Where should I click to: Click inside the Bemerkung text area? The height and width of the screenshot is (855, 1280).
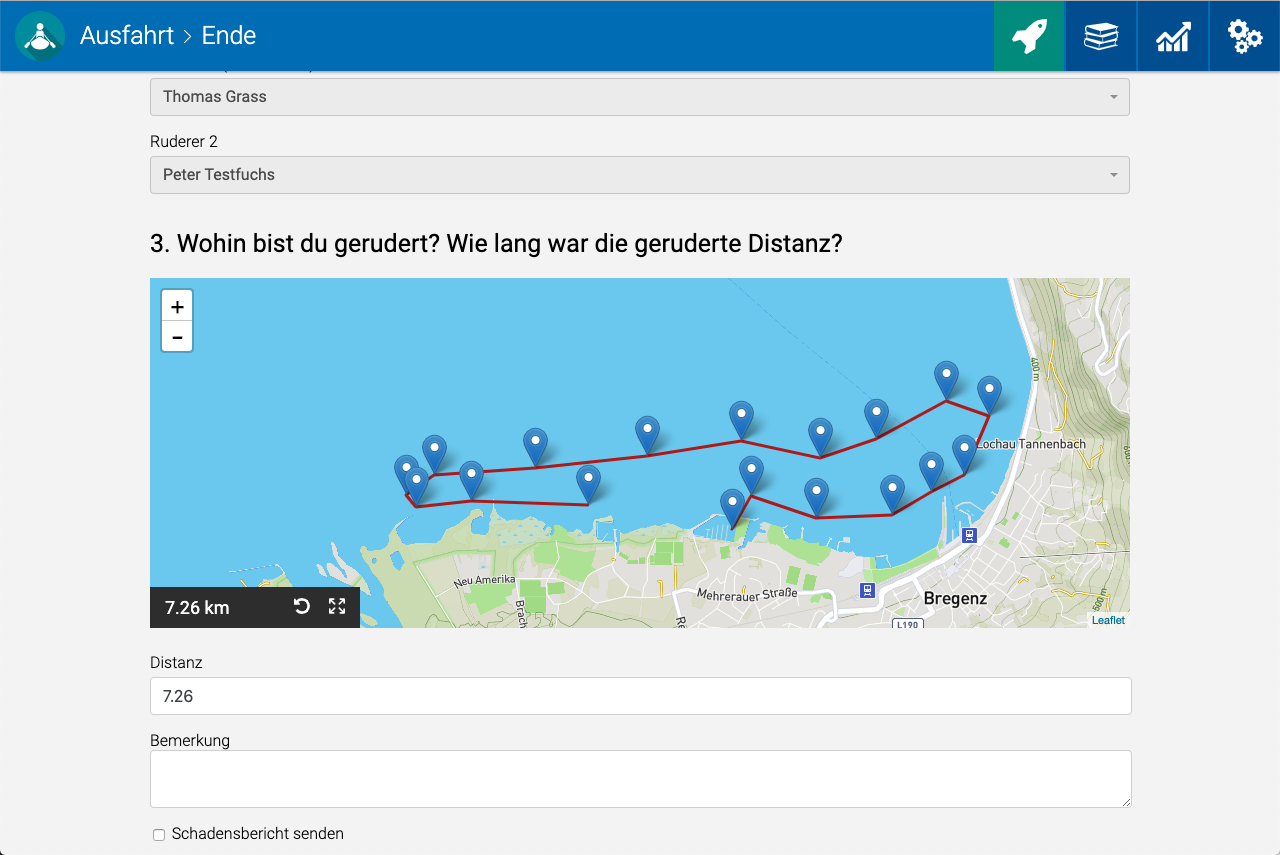(640, 778)
